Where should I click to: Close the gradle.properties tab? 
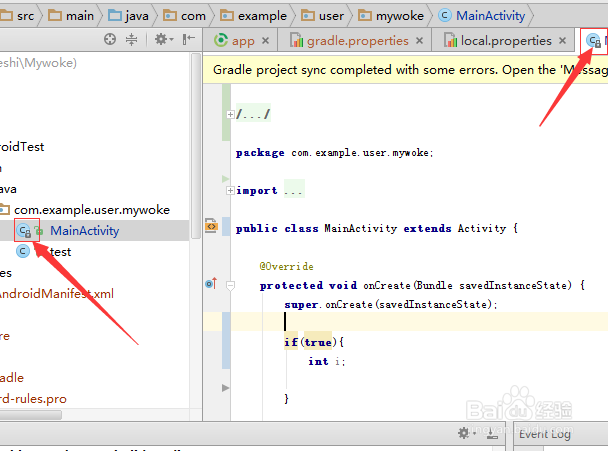click(419, 41)
